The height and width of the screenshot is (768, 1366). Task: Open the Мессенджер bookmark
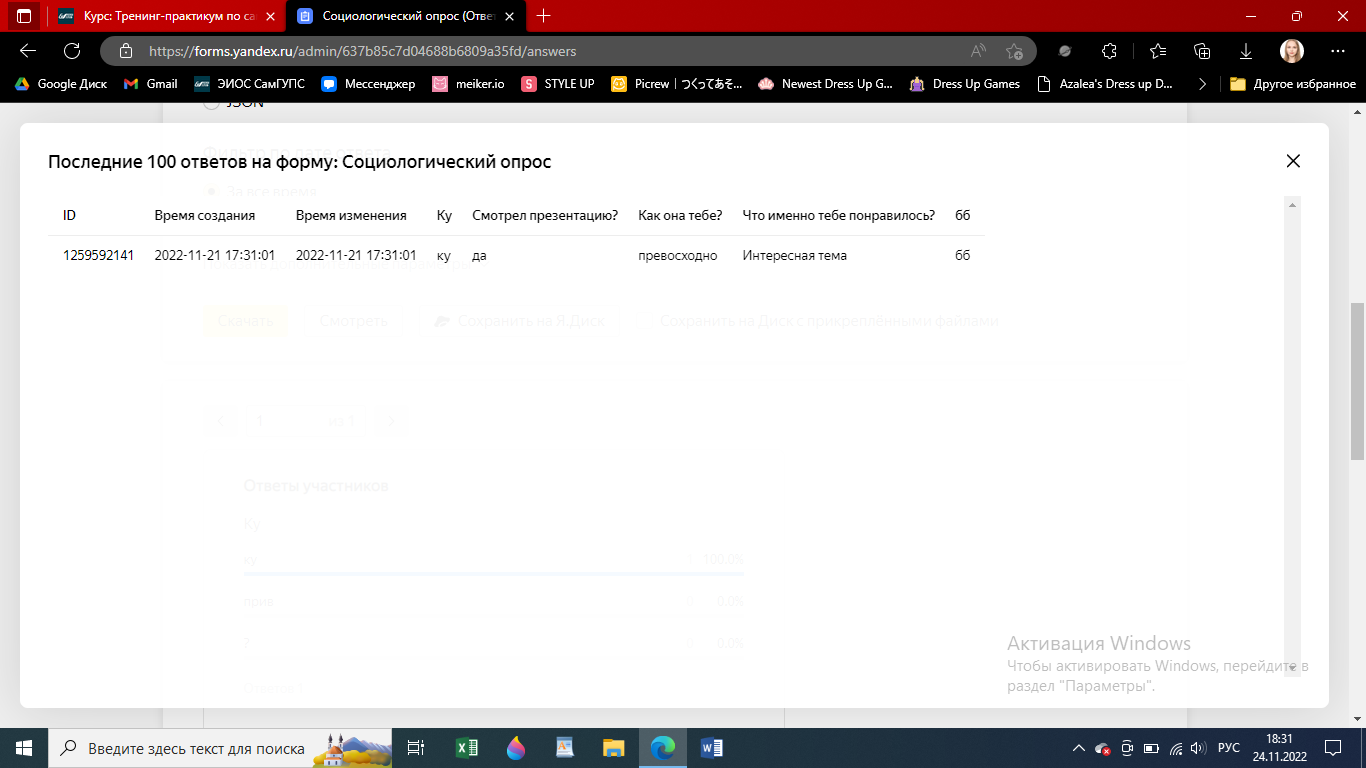tap(368, 84)
